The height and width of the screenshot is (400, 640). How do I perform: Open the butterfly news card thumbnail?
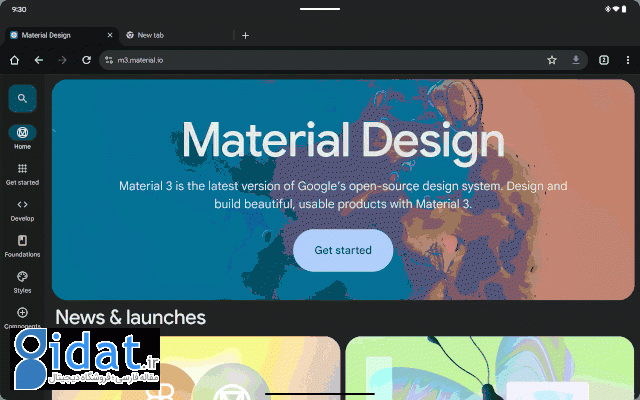[x=490, y=368]
